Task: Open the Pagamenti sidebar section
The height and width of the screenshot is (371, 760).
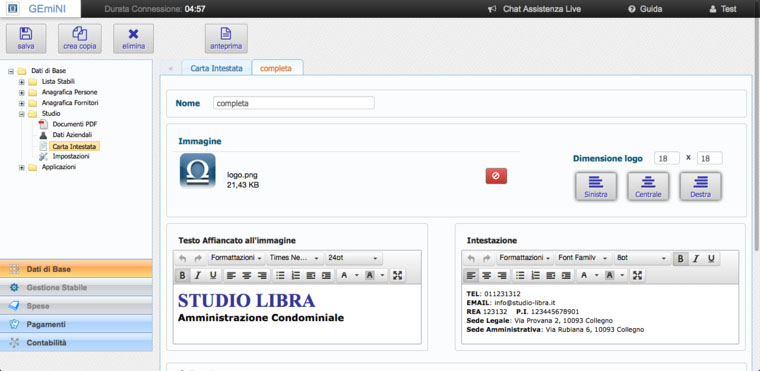Action: pyautogui.click(x=76, y=324)
